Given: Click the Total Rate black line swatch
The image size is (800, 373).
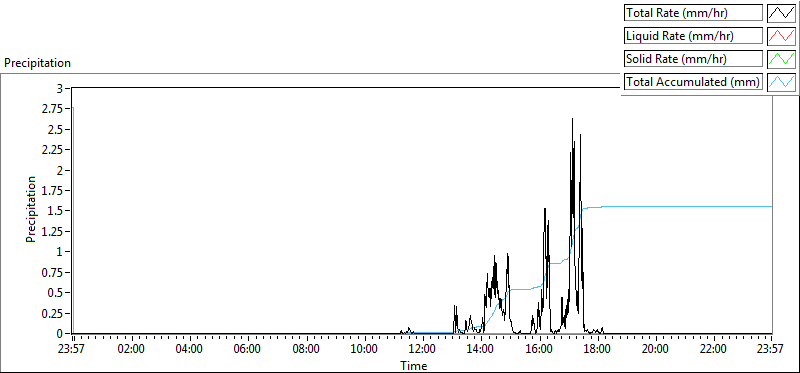Looking at the screenshot, I should pos(781,13).
